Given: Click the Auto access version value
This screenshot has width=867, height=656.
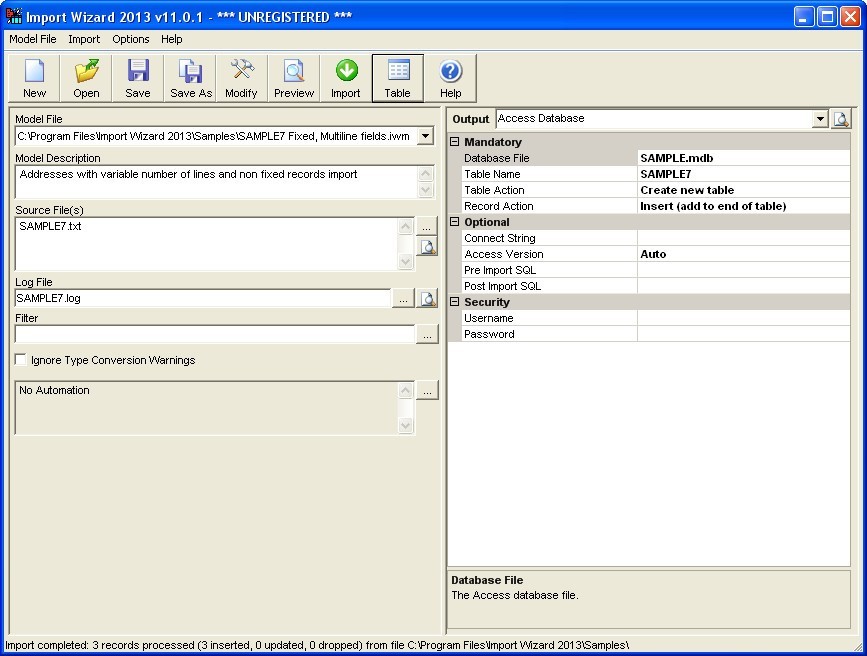Looking at the screenshot, I should [744, 254].
